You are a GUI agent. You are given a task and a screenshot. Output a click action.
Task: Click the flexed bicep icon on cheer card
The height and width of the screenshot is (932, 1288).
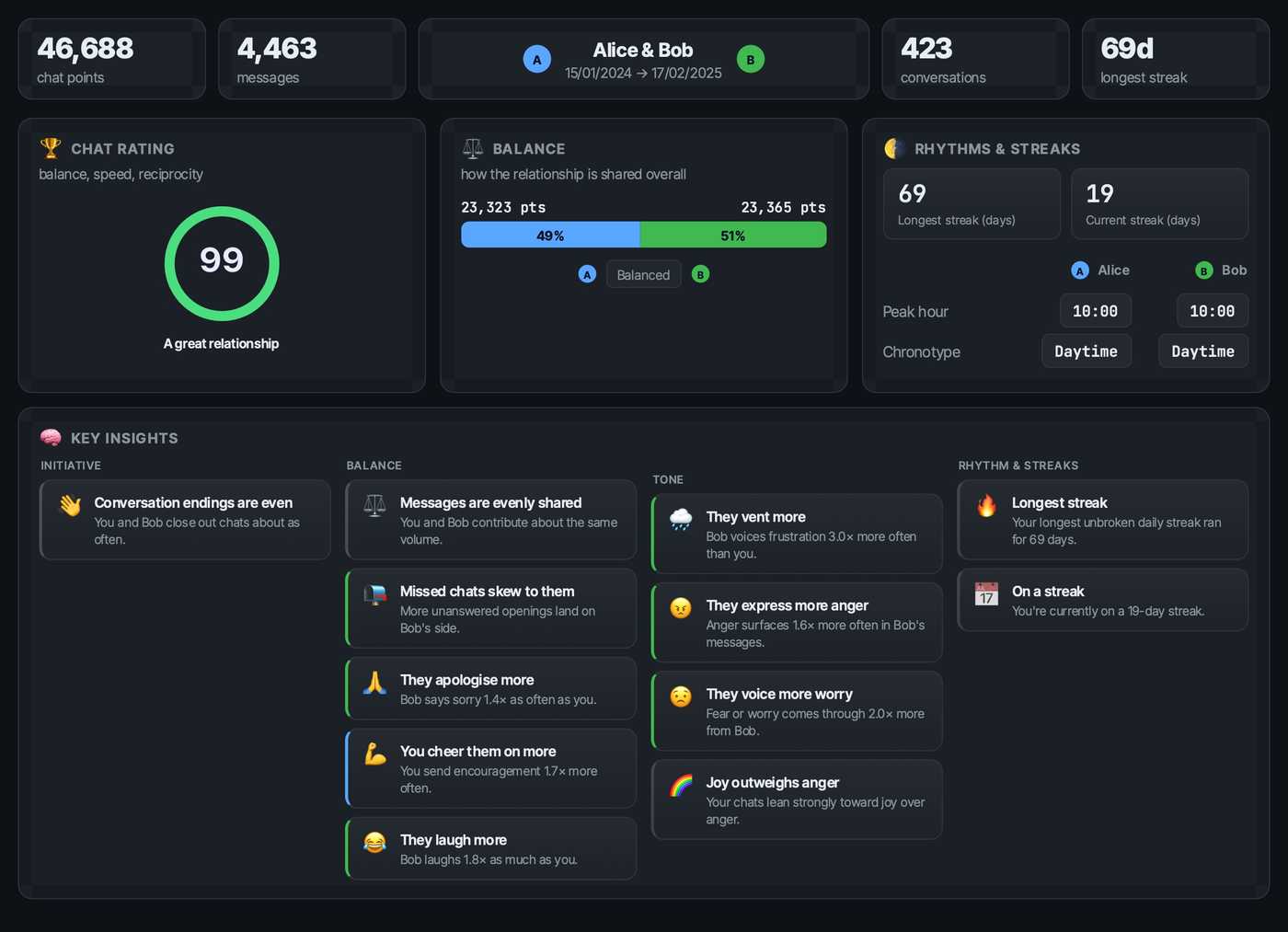[x=375, y=754]
